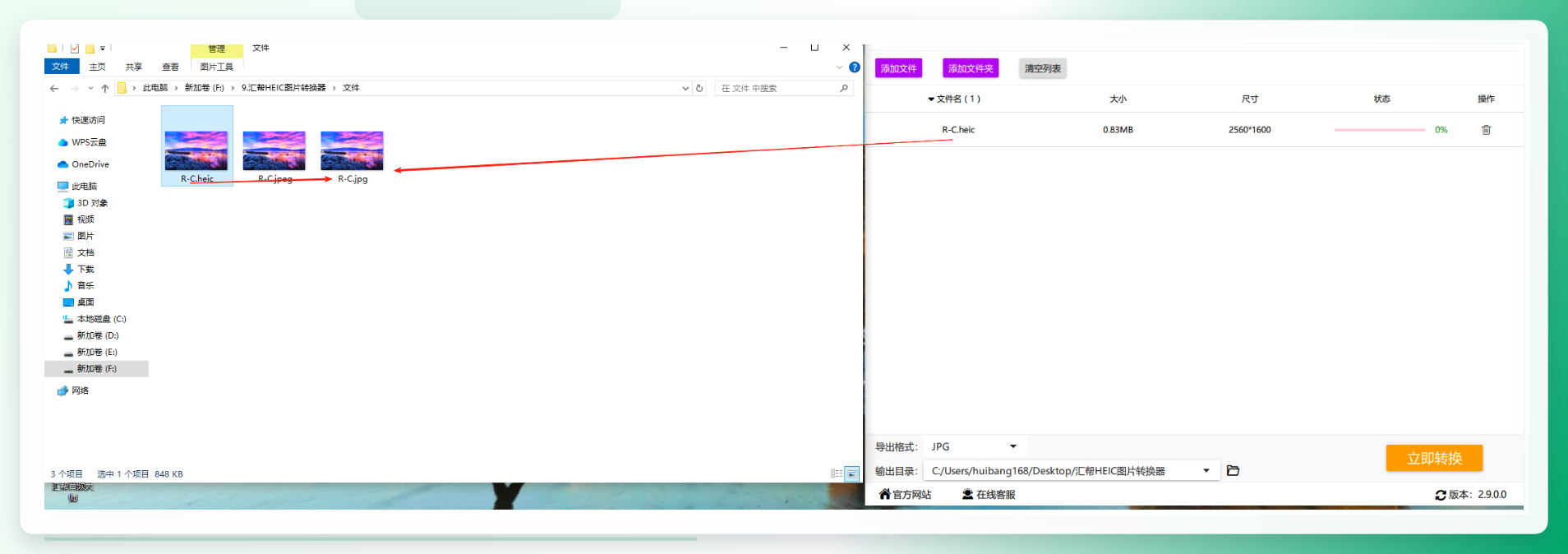Click the search magnifier icon in Explorer
This screenshot has height=554, width=1568.
(x=844, y=88)
